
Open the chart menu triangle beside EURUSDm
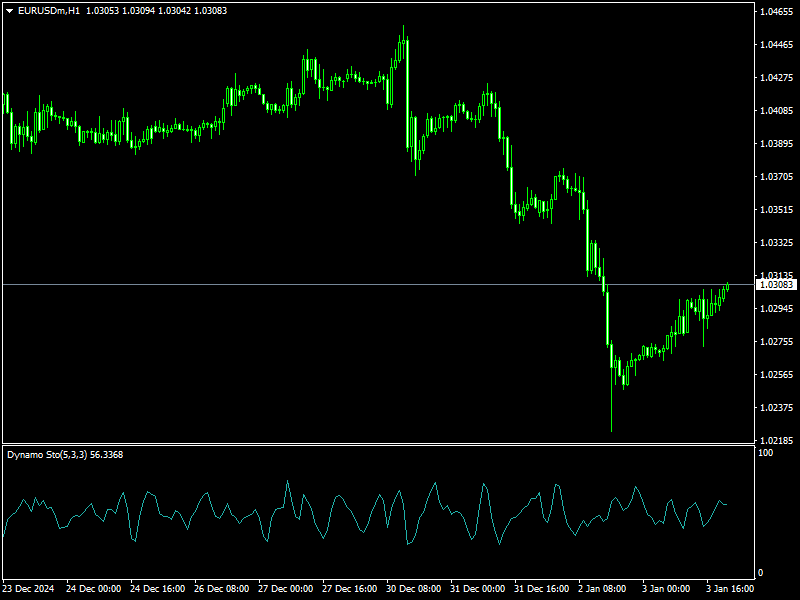[x=9, y=11]
